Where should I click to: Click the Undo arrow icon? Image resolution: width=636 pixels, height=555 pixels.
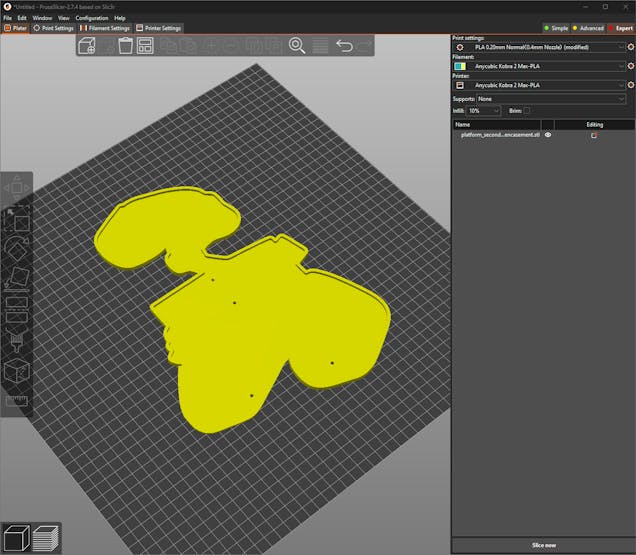click(344, 45)
